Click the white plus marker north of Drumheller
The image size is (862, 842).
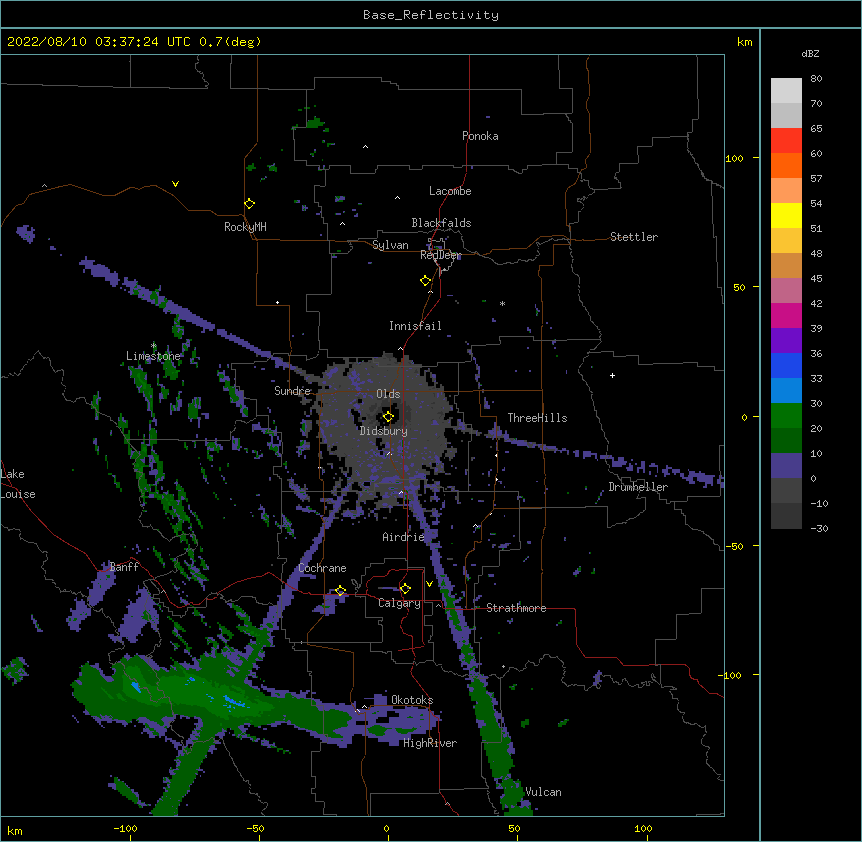(x=612, y=375)
